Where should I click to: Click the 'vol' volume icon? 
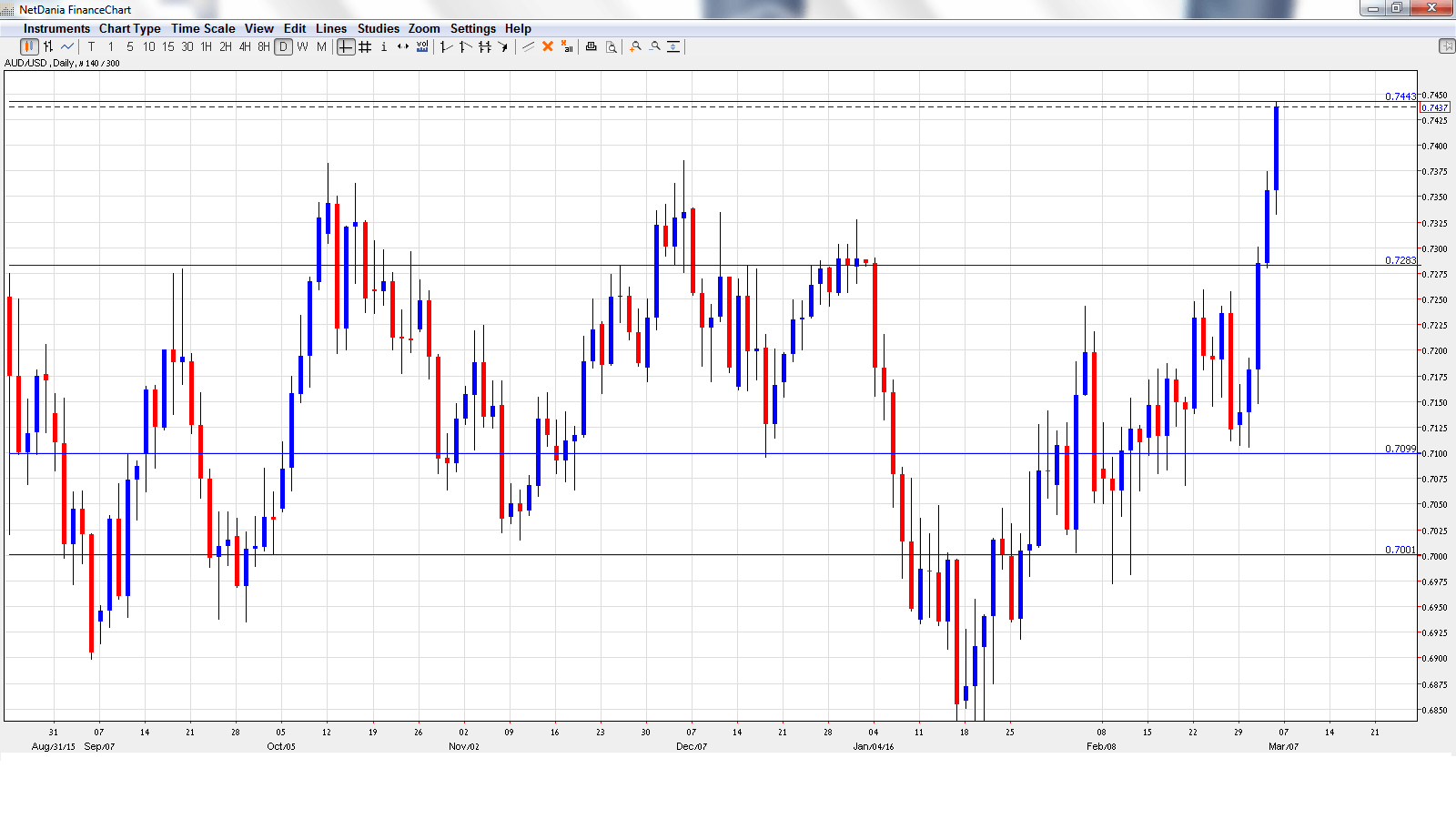(422, 46)
